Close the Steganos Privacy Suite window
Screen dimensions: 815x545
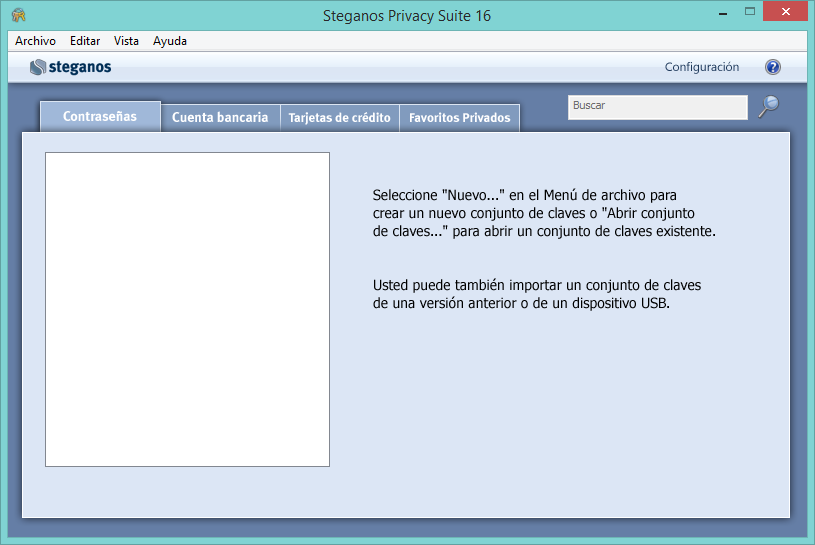tap(785, 11)
